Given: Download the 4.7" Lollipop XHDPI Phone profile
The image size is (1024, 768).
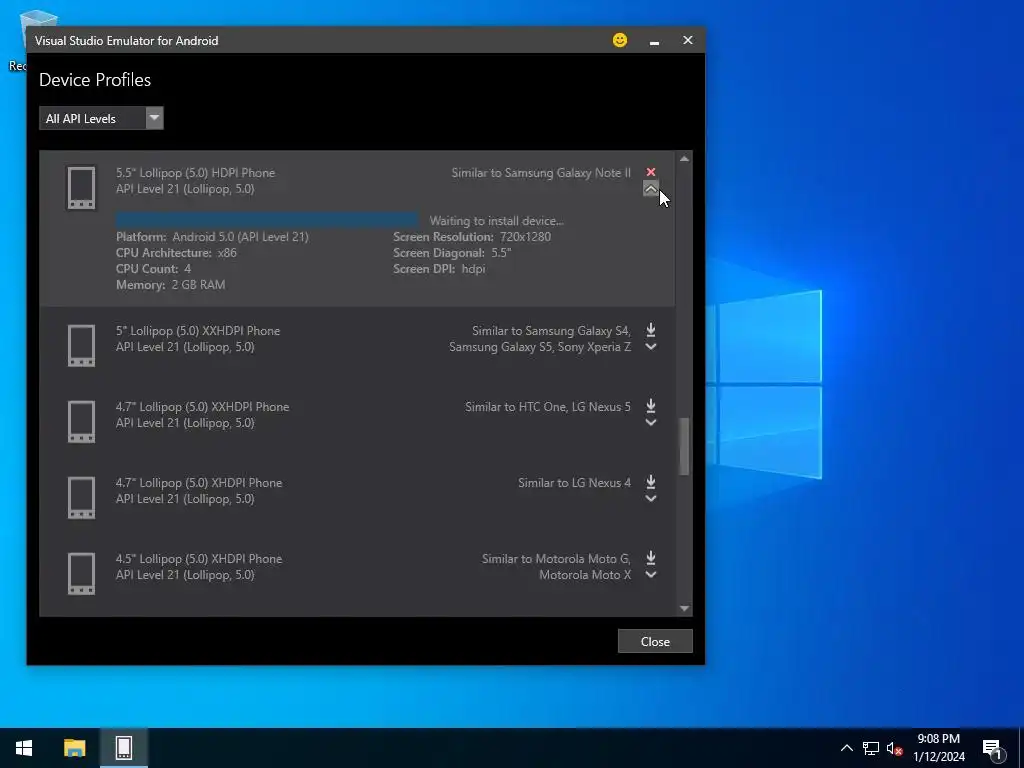Looking at the screenshot, I should (x=650, y=482).
